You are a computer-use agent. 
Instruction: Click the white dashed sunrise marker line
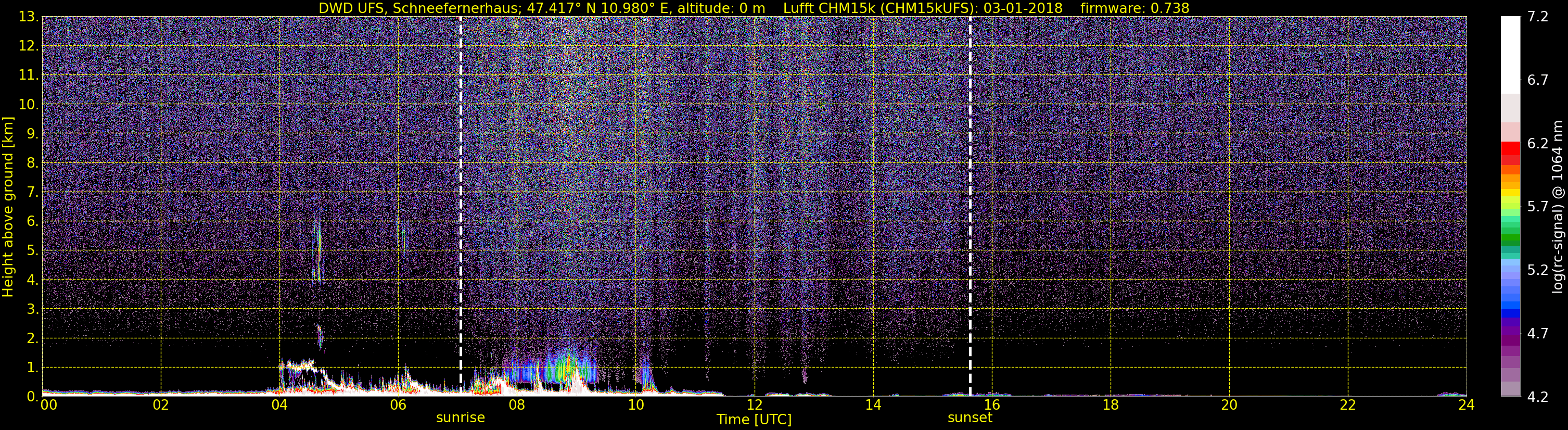461,206
